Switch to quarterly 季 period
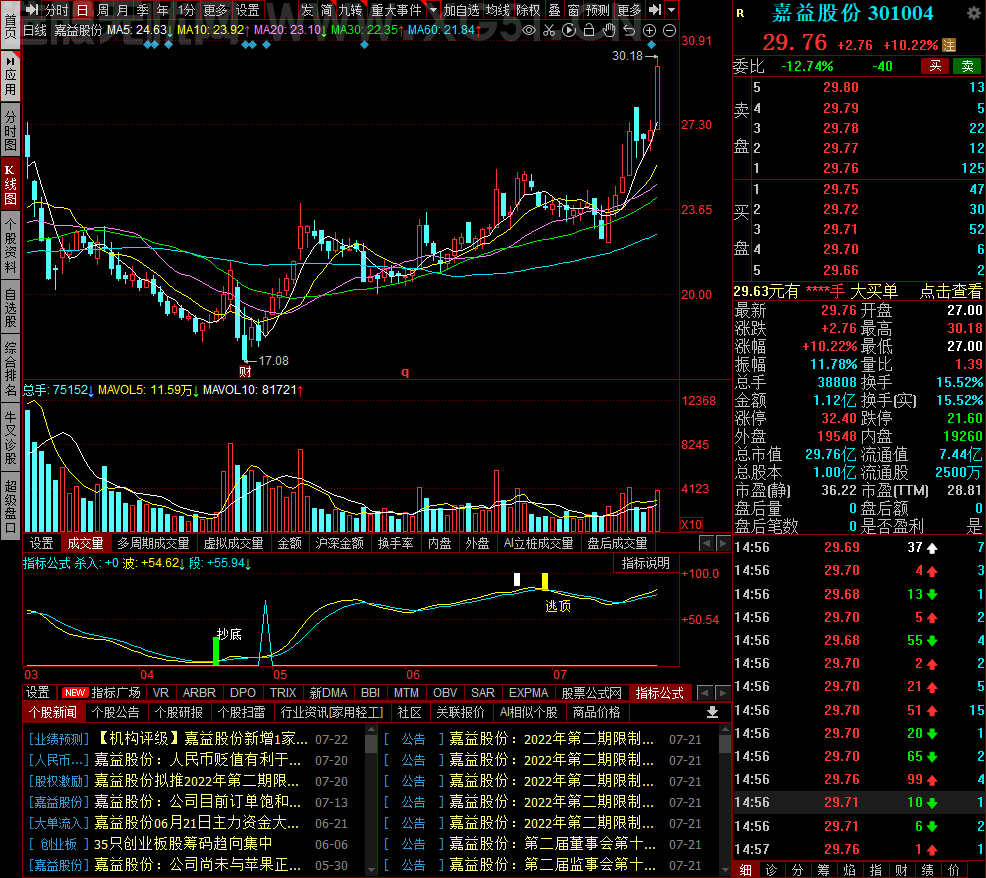This screenshot has width=986, height=878. click(x=143, y=10)
